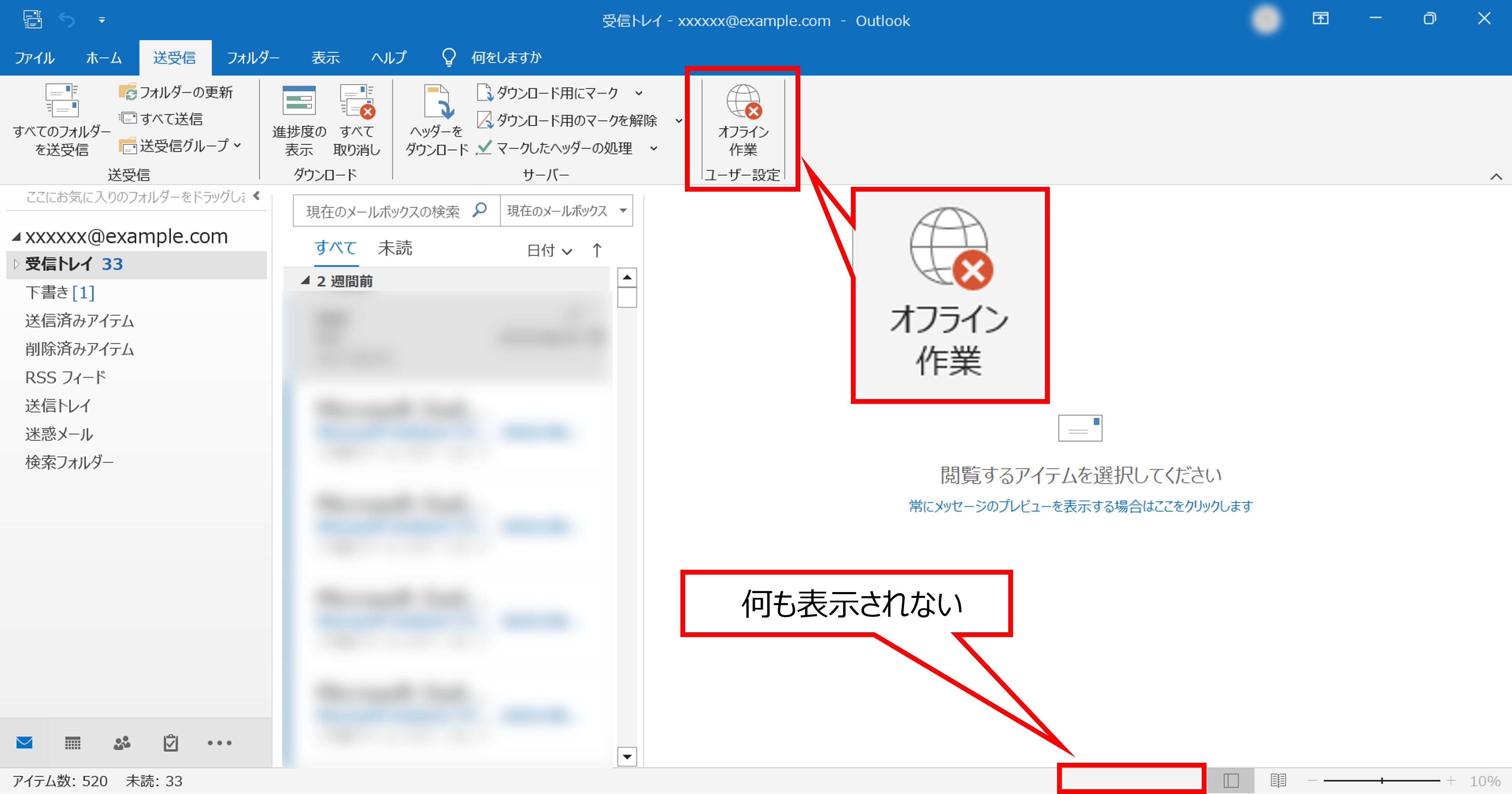Show 未読 messages filter

coord(395,248)
